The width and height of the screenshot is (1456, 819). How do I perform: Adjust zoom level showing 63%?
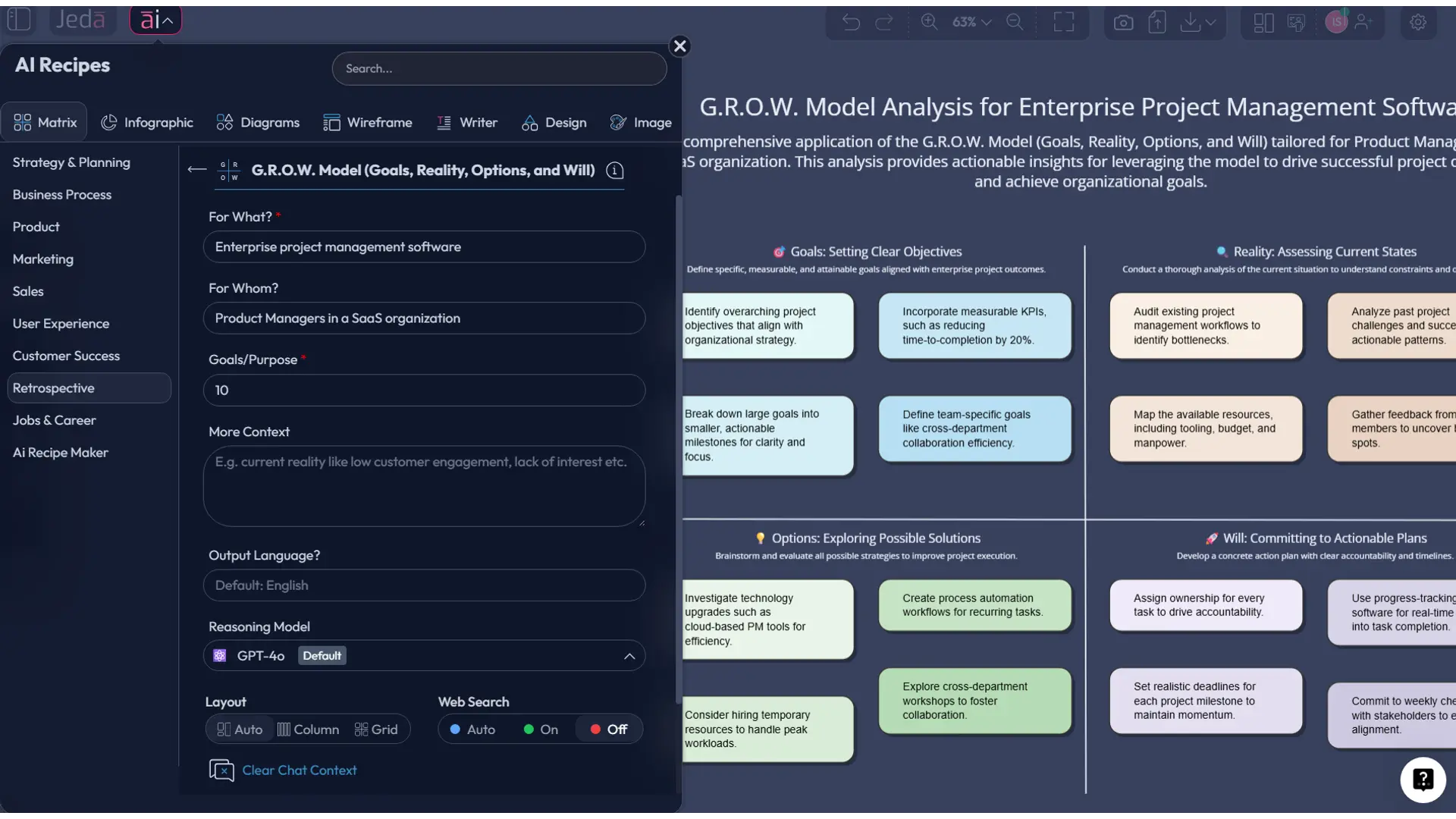965,22
